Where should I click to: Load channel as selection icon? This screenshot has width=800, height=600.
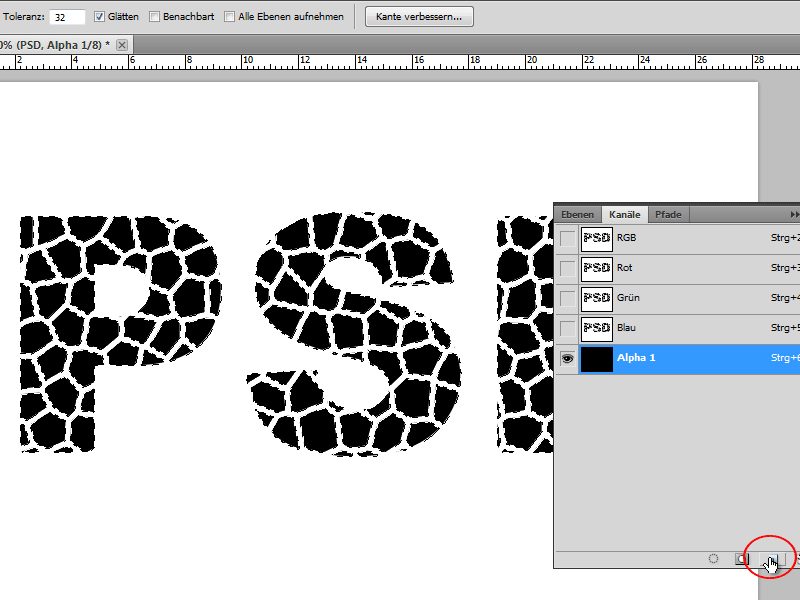coord(713,559)
